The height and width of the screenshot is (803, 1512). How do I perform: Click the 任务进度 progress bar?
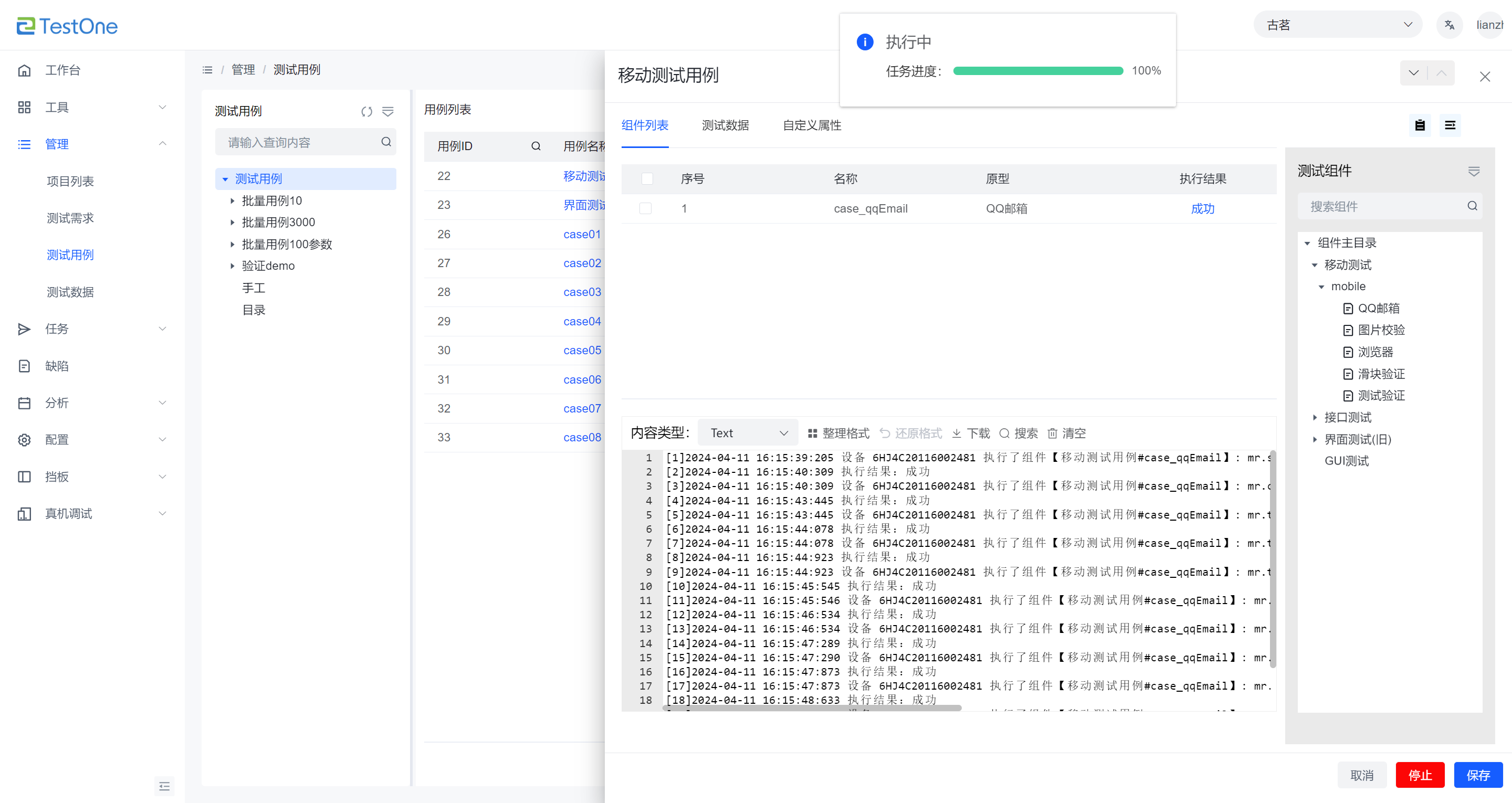click(1038, 71)
